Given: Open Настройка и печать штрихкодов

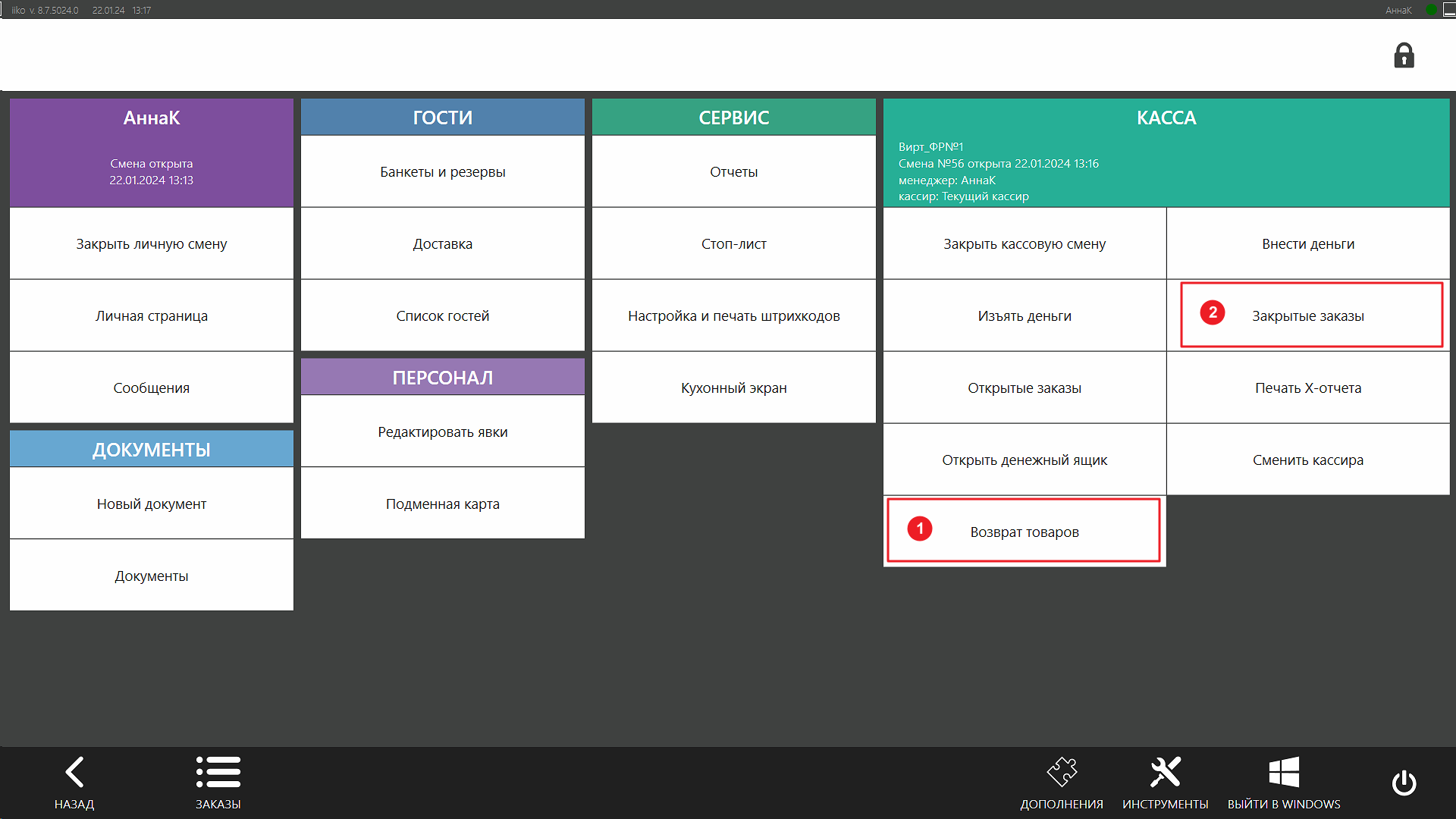Looking at the screenshot, I should 734,315.
